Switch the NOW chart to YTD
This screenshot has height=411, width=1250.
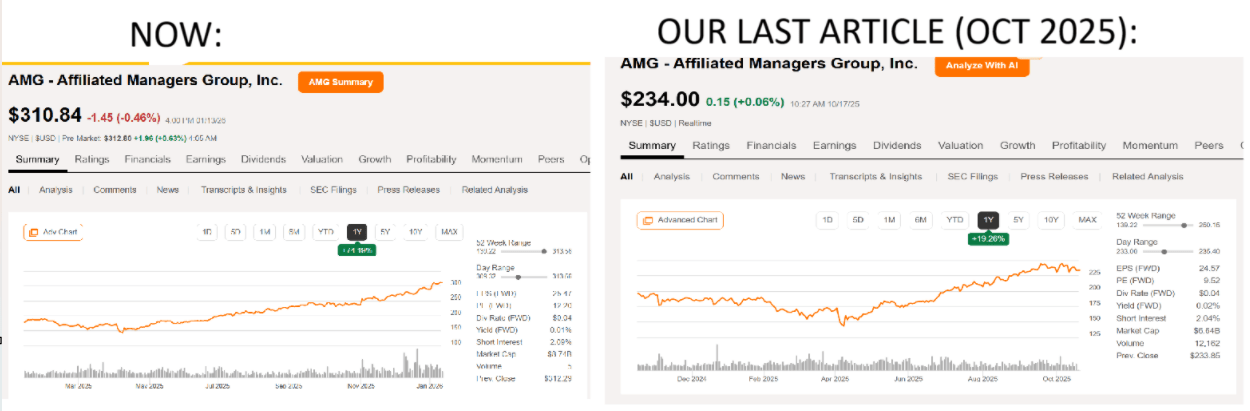coord(325,232)
